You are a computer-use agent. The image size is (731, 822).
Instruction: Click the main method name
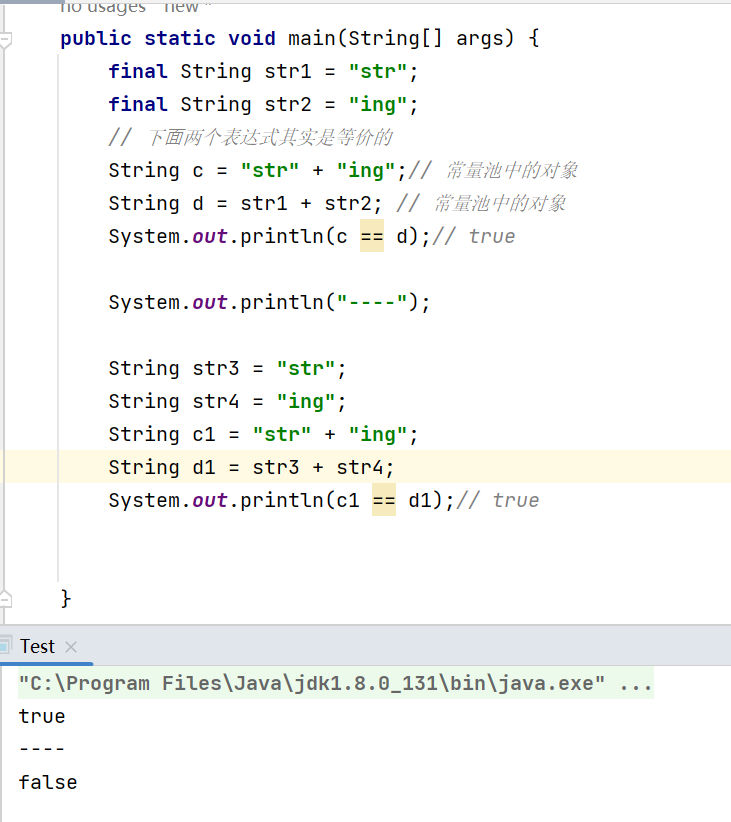tap(311, 39)
